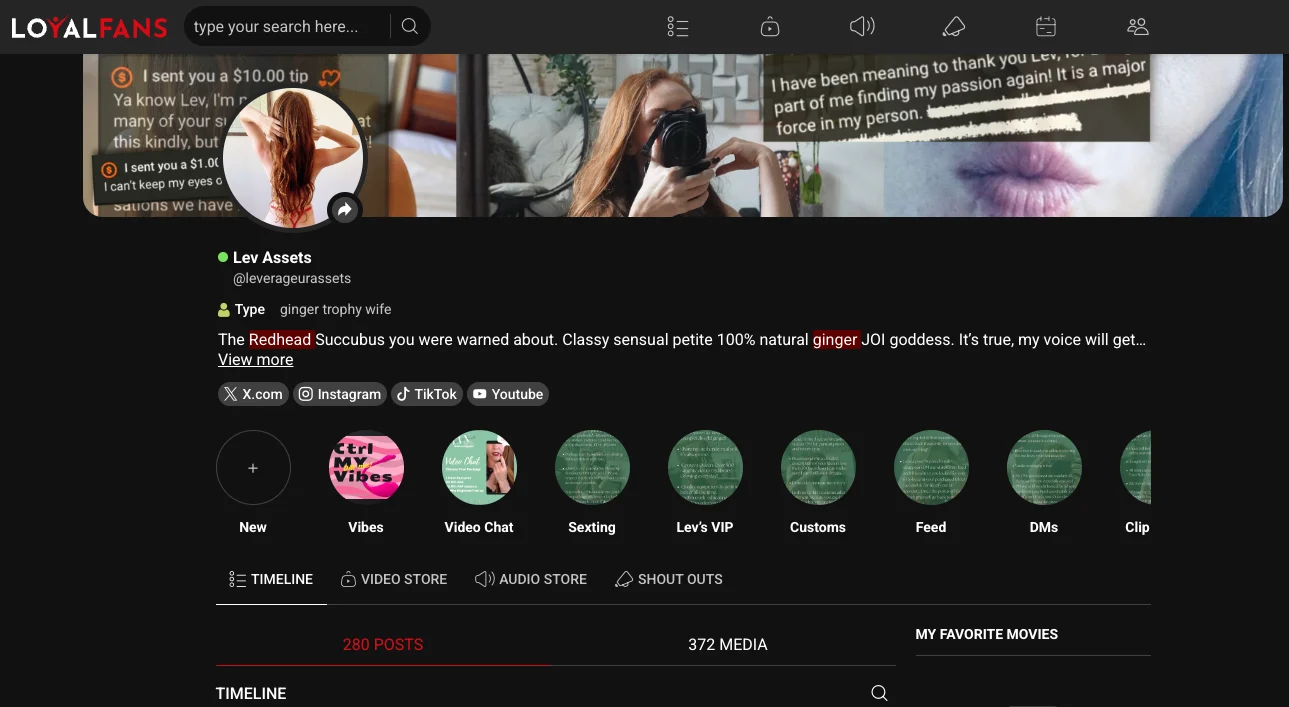Click the Redhead highlighted word in bio

281,339
